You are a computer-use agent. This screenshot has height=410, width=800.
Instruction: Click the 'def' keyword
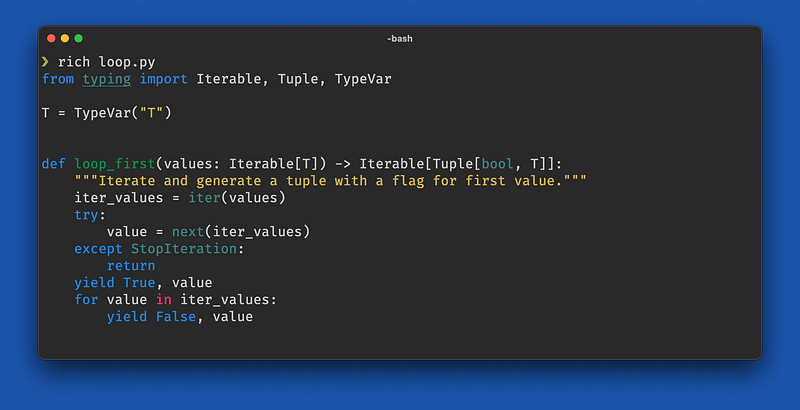(x=54, y=164)
